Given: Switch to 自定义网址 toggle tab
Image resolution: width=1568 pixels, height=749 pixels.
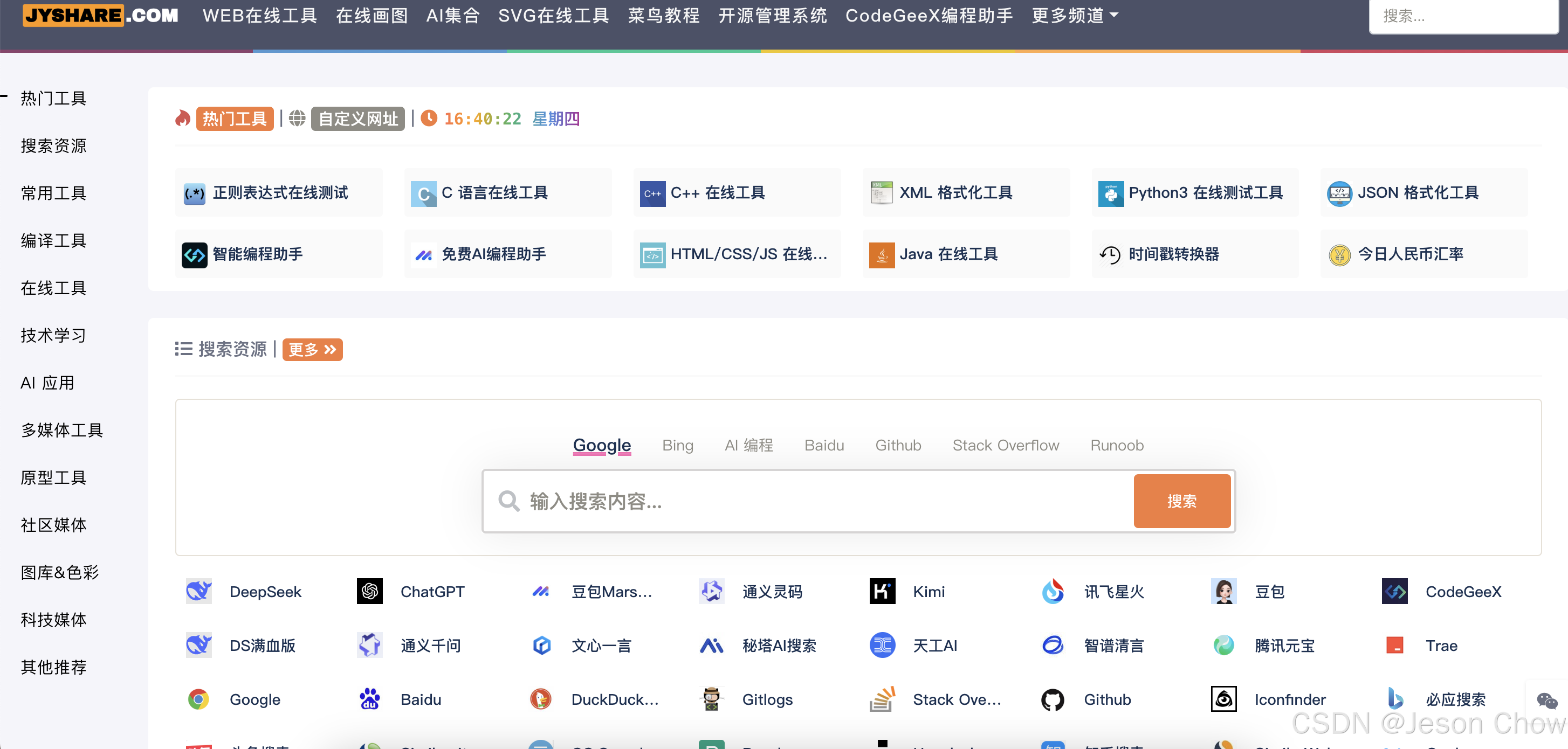Looking at the screenshot, I should pyautogui.click(x=358, y=119).
